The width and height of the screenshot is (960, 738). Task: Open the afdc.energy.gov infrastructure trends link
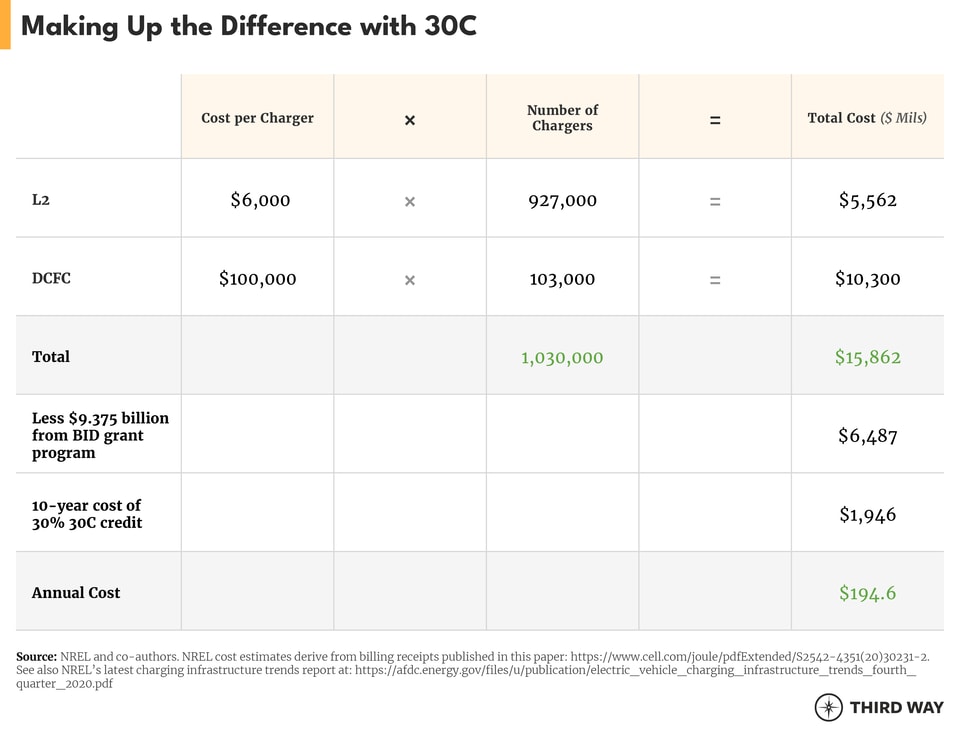[640, 671]
